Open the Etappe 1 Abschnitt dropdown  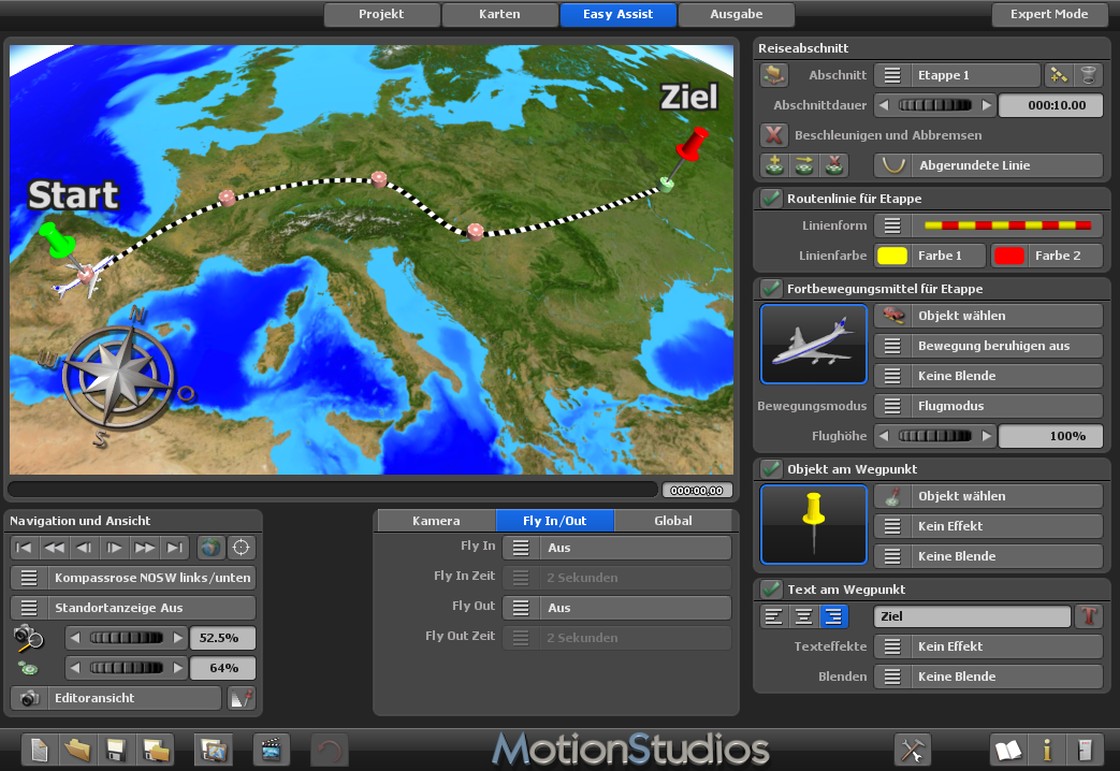pyautogui.click(x=957, y=75)
